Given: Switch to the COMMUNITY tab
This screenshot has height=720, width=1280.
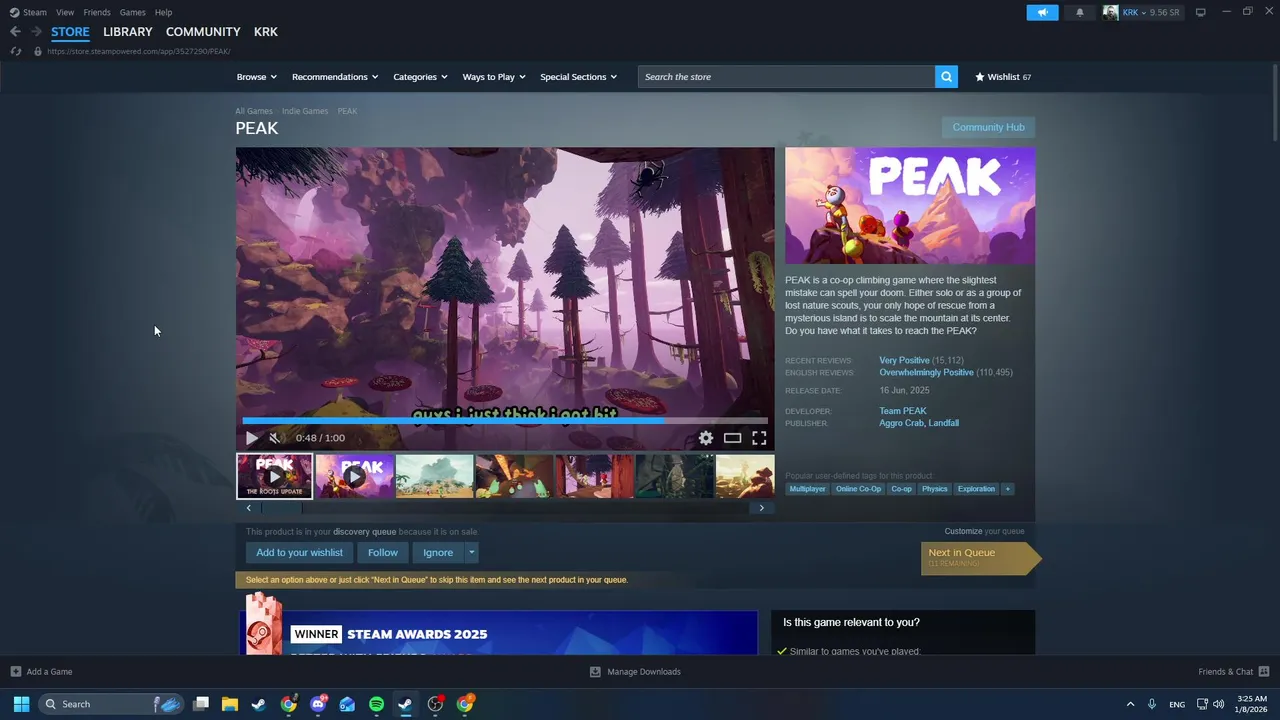Looking at the screenshot, I should (x=203, y=32).
